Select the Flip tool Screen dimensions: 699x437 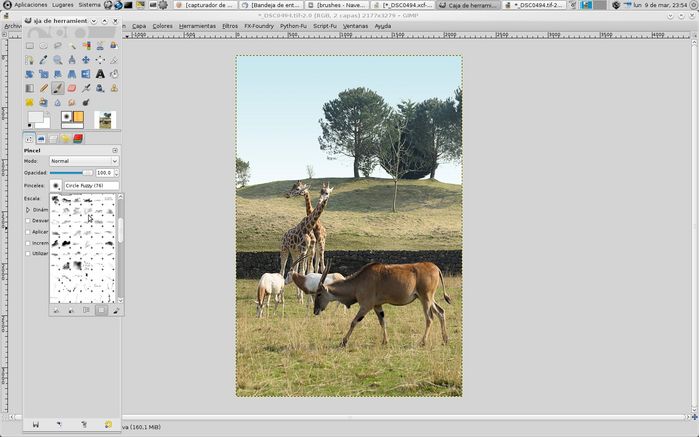tap(86, 74)
